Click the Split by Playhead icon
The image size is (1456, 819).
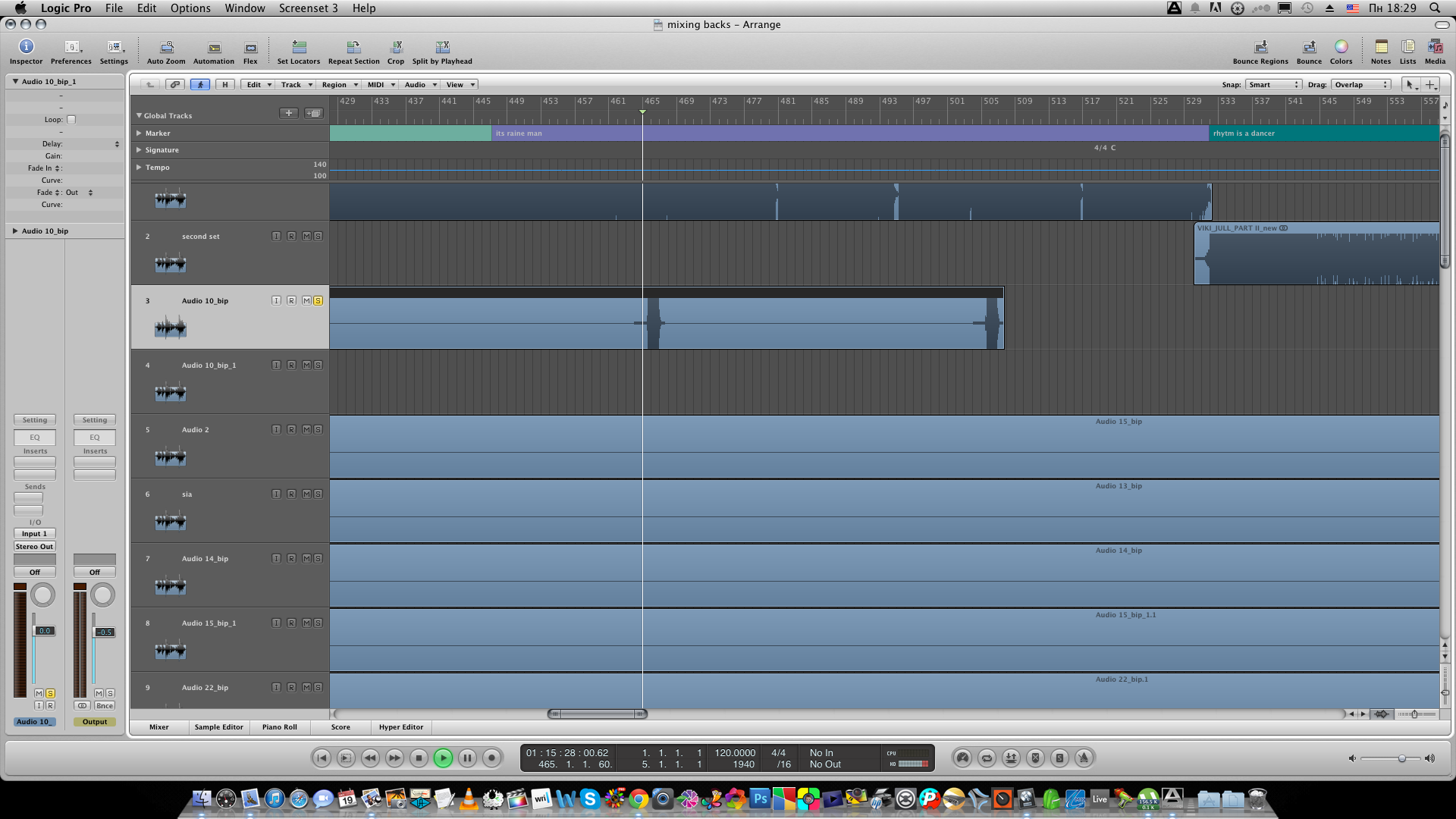(442, 48)
